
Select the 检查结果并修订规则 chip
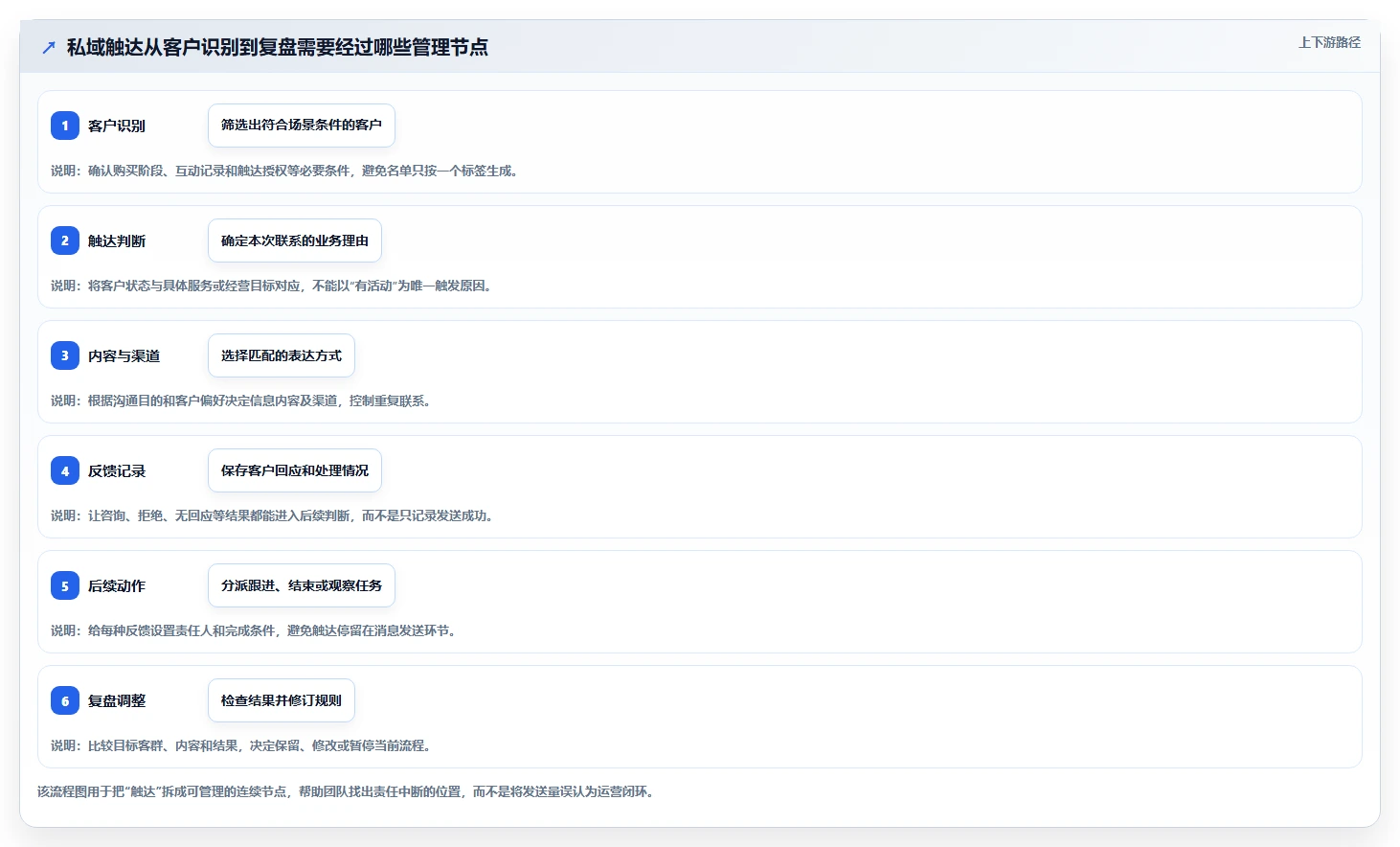pyautogui.click(x=282, y=700)
